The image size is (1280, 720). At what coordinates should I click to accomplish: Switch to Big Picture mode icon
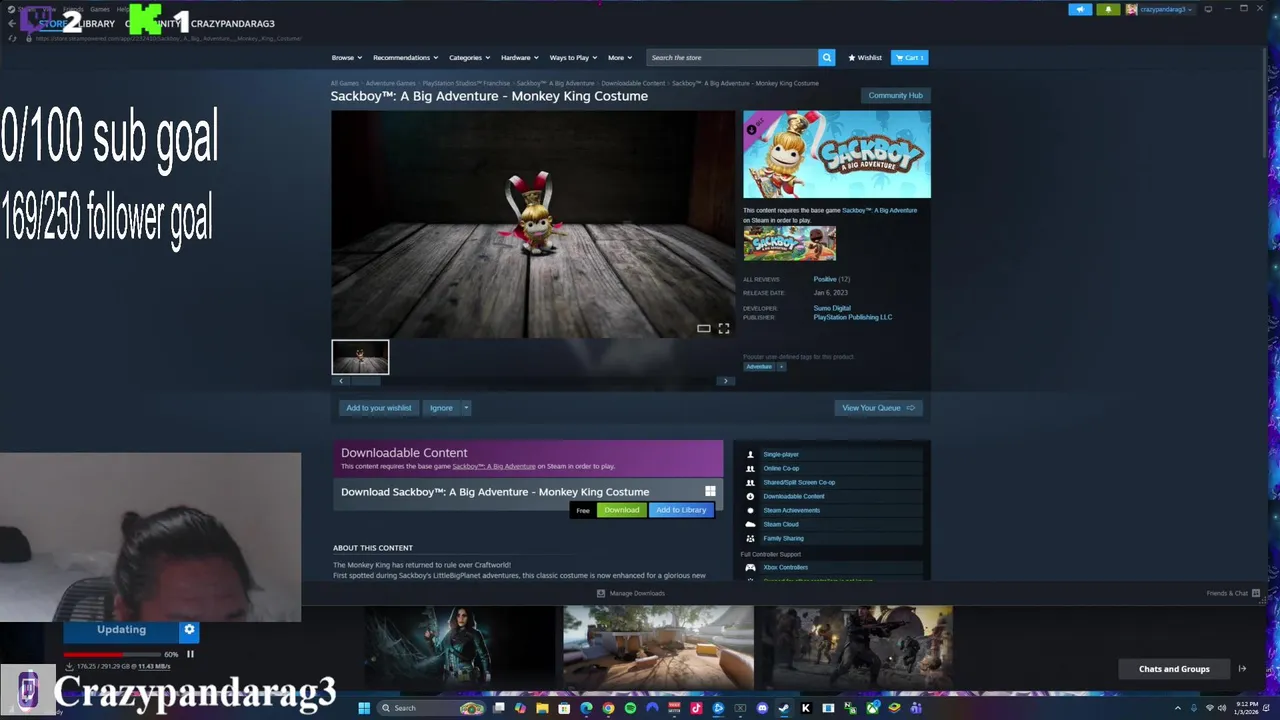point(1208,9)
